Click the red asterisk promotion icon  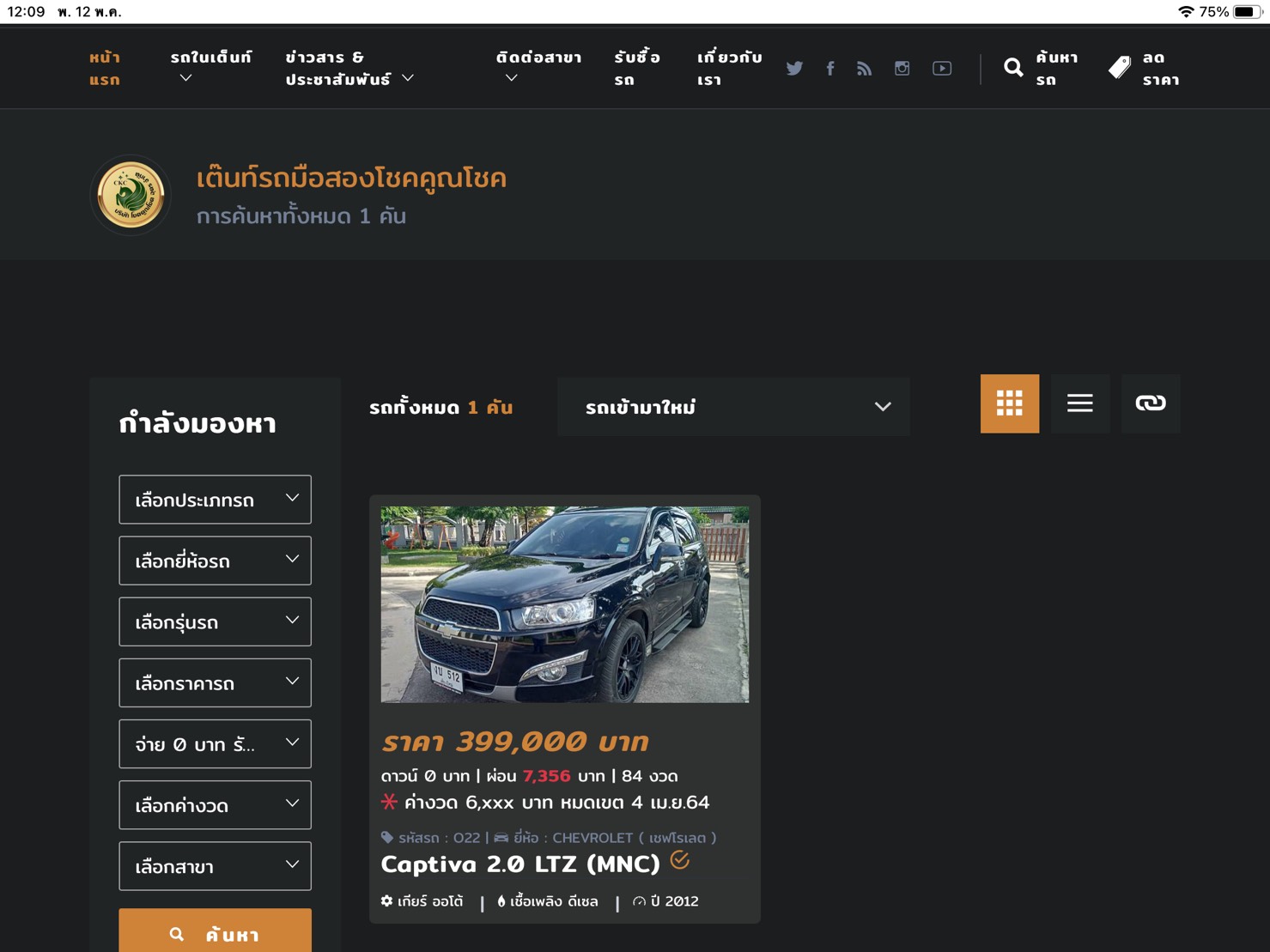pos(389,802)
